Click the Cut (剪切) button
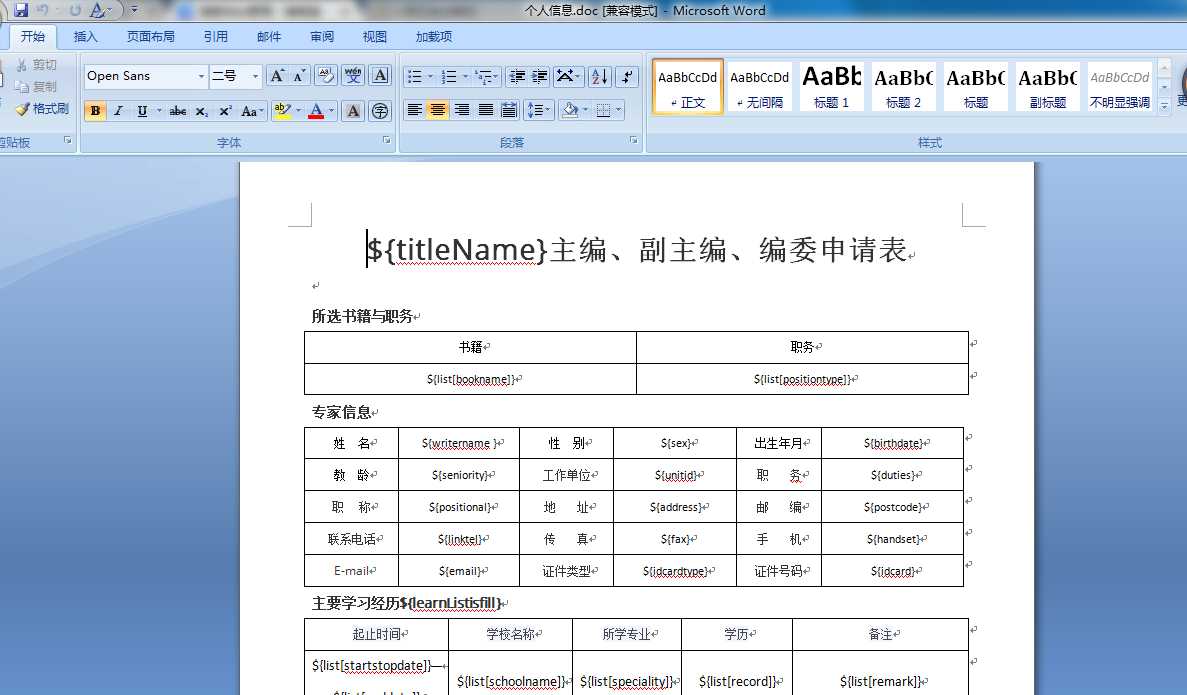Viewport: 1187px width, 695px height. click(x=36, y=65)
